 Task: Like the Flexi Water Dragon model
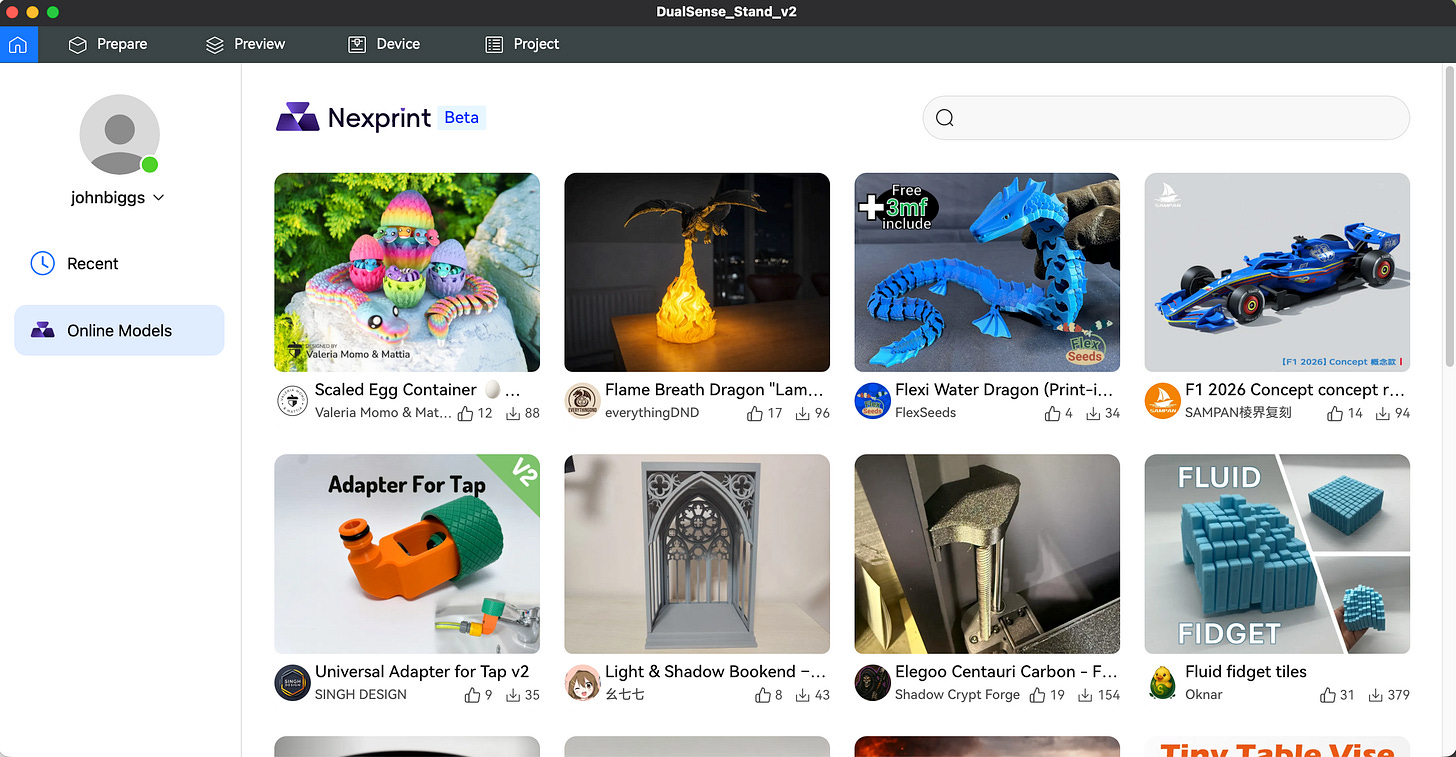click(x=1053, y=413)
